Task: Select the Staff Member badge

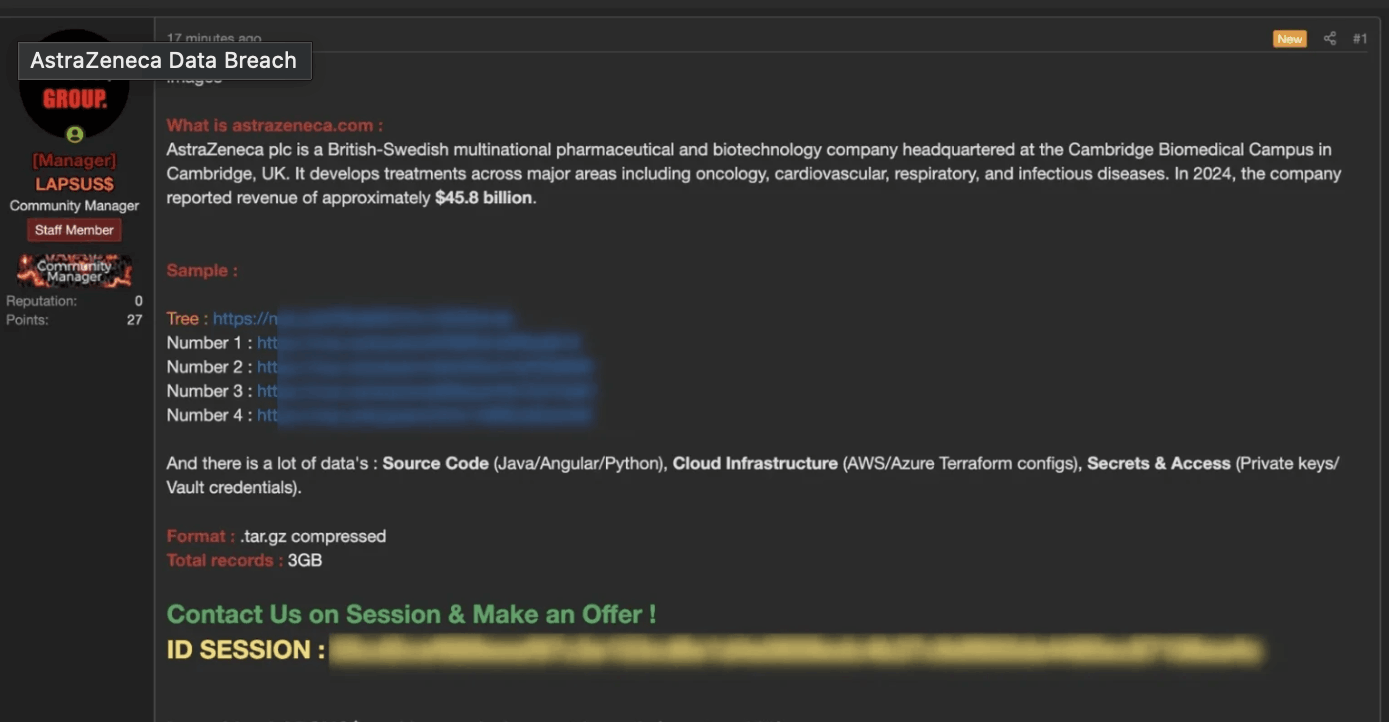Action: (74, 229)
